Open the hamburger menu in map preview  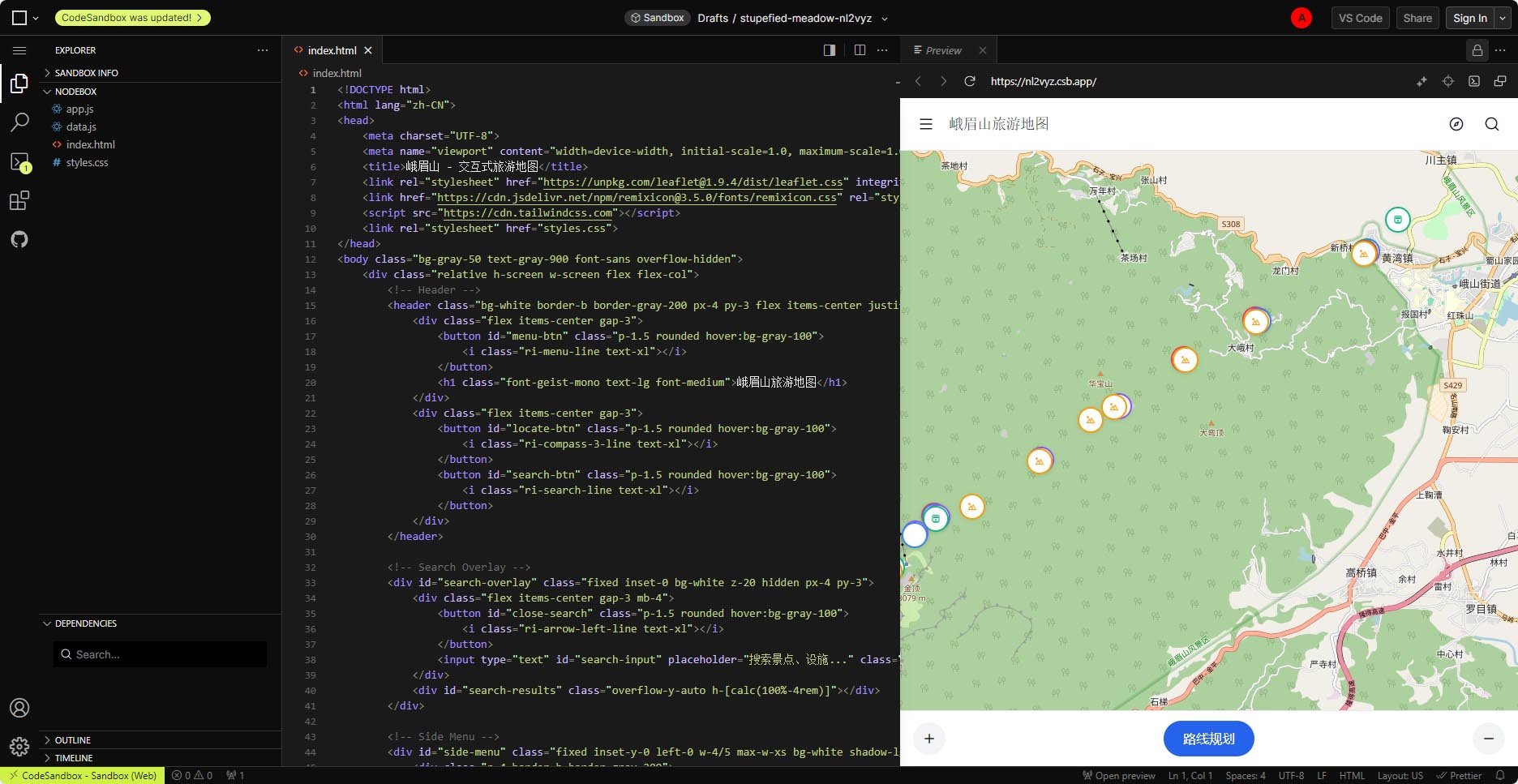[926, 124]
